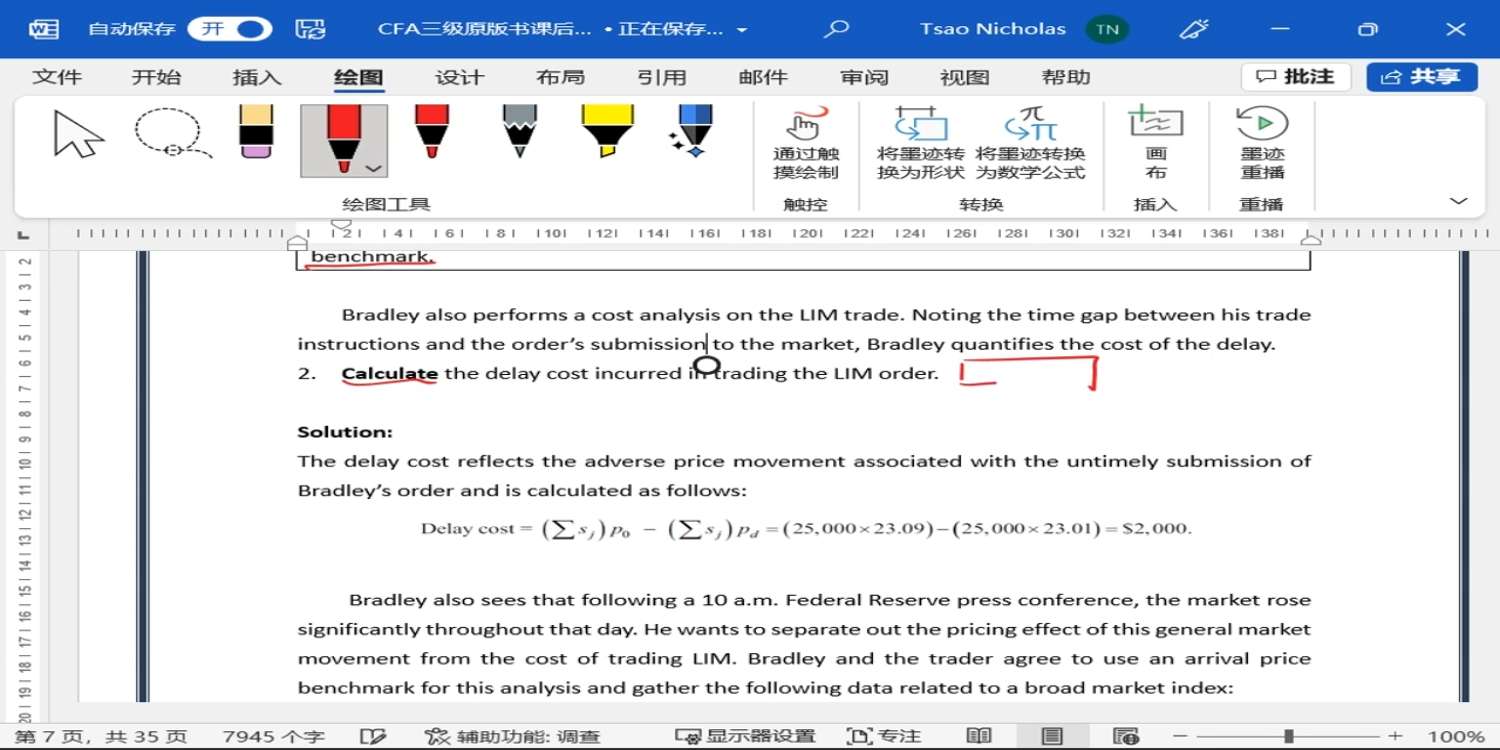Click the zoom in plus button
This screenshot has width=1500, height=750.
(x=1396, y=737)
